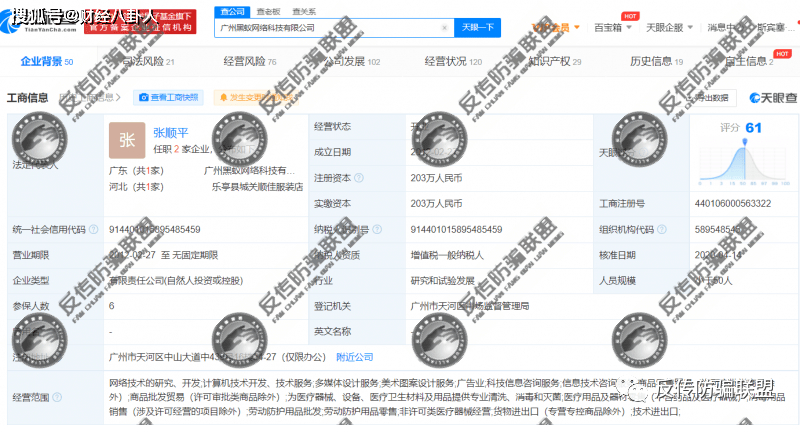Open the 经营风险 tab
The width and height of the screenshot is (800, 425).
tap(249, 61)
